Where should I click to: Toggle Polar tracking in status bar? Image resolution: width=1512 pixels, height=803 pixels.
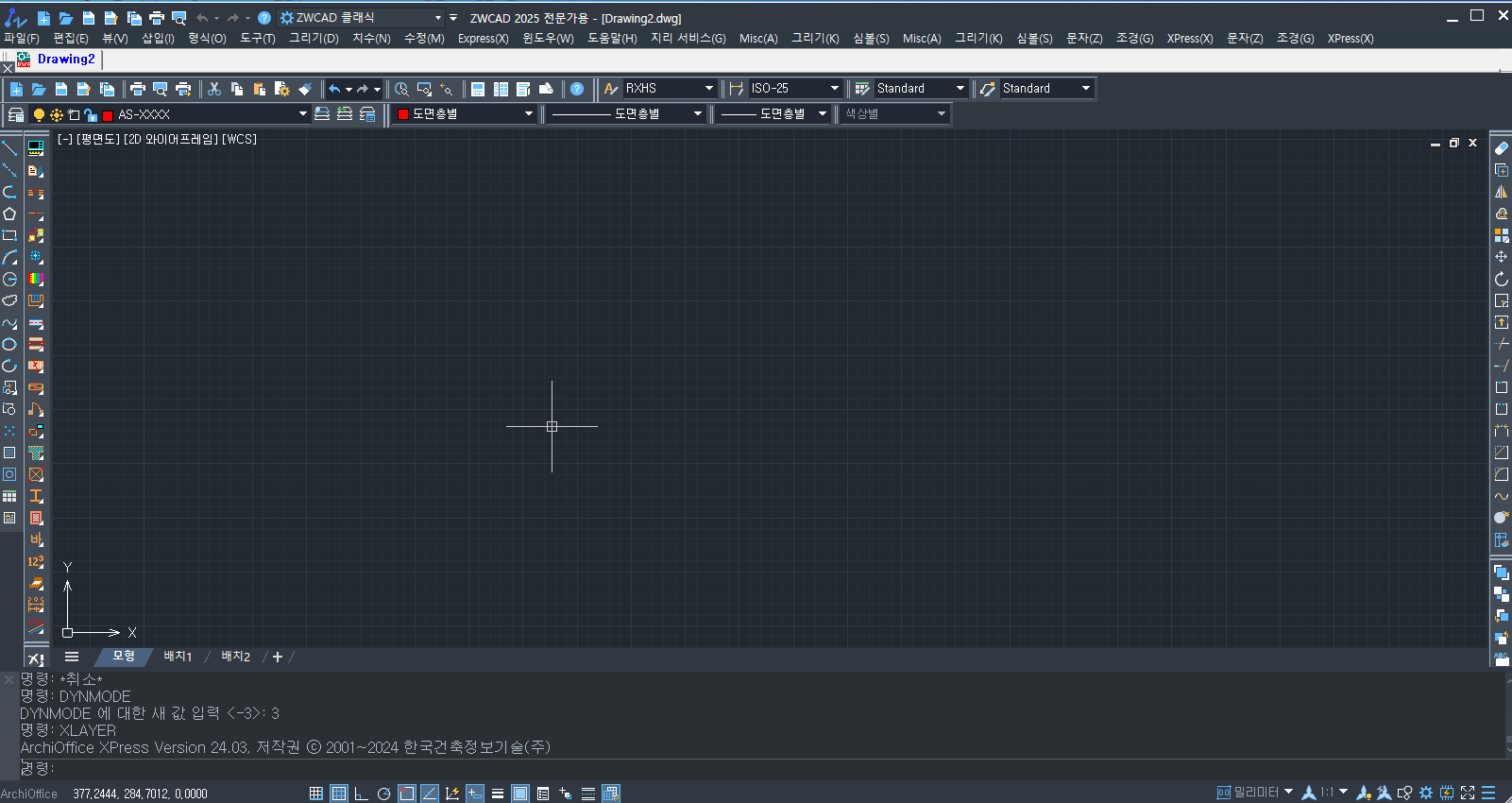pyautogui.click(x=383, y=794)
